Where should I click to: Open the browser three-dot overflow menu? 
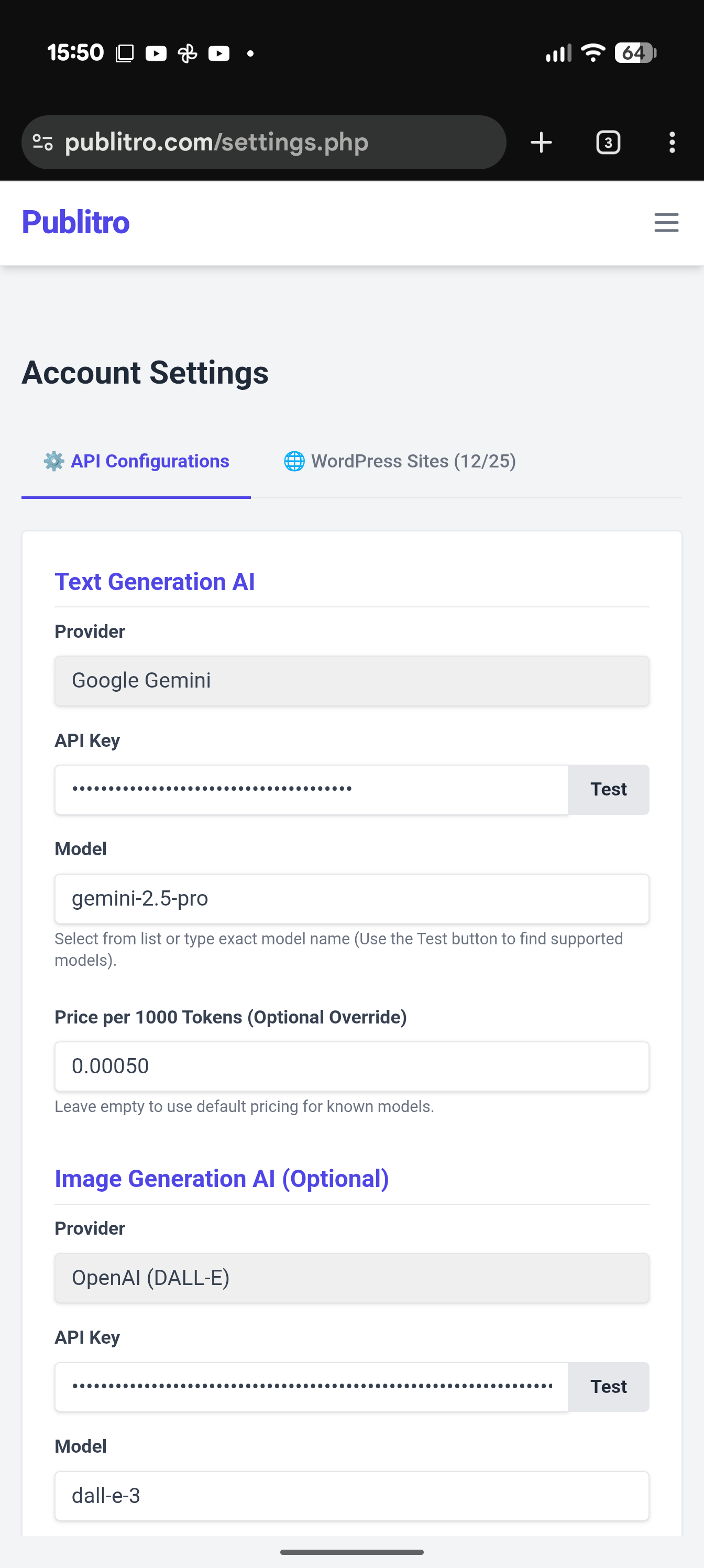tap(672, 143)
